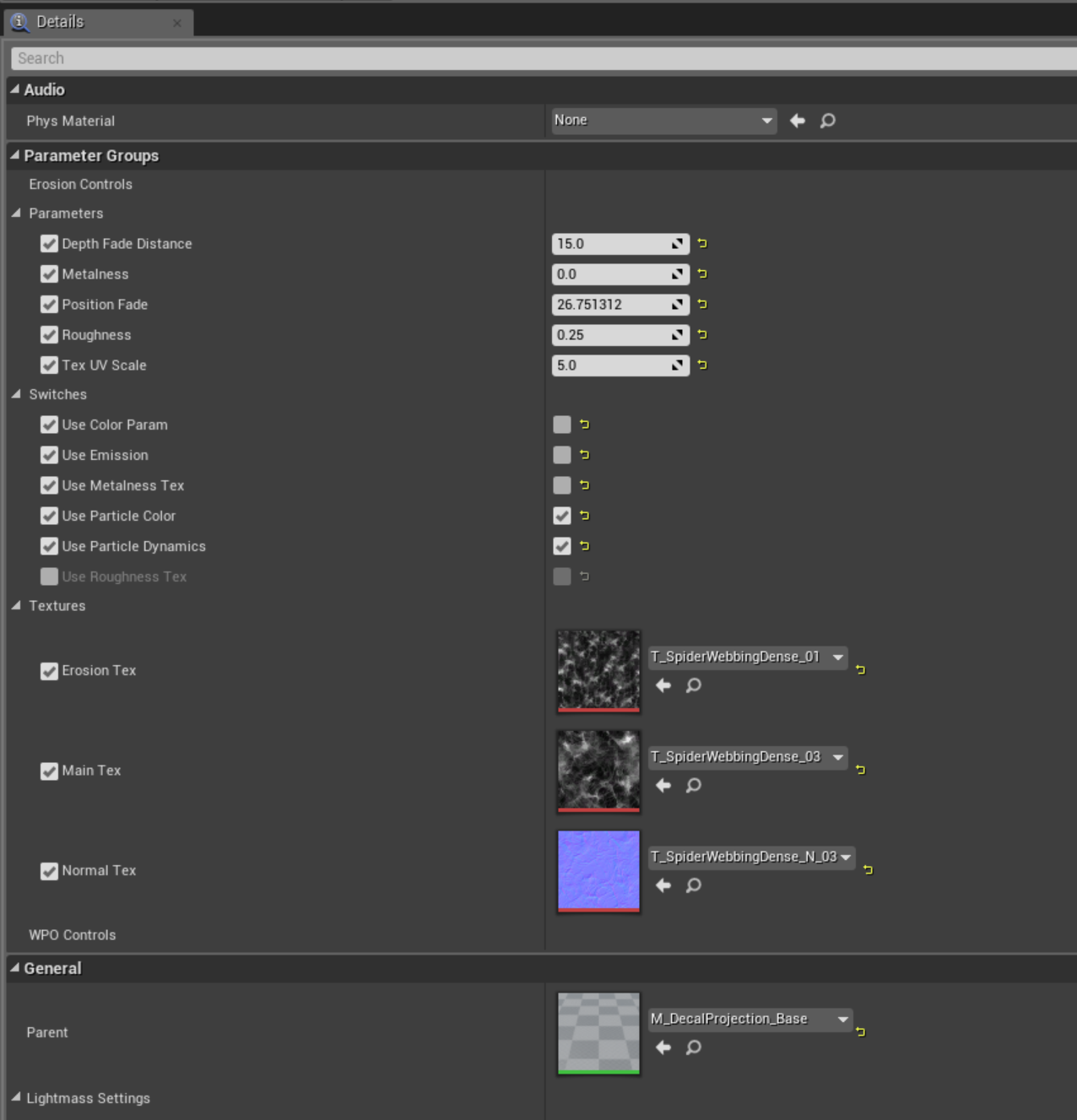Screen dimensions: 1077x1120
Task: Collapse the Parameter Groups section header
Action: click(14, 155)
